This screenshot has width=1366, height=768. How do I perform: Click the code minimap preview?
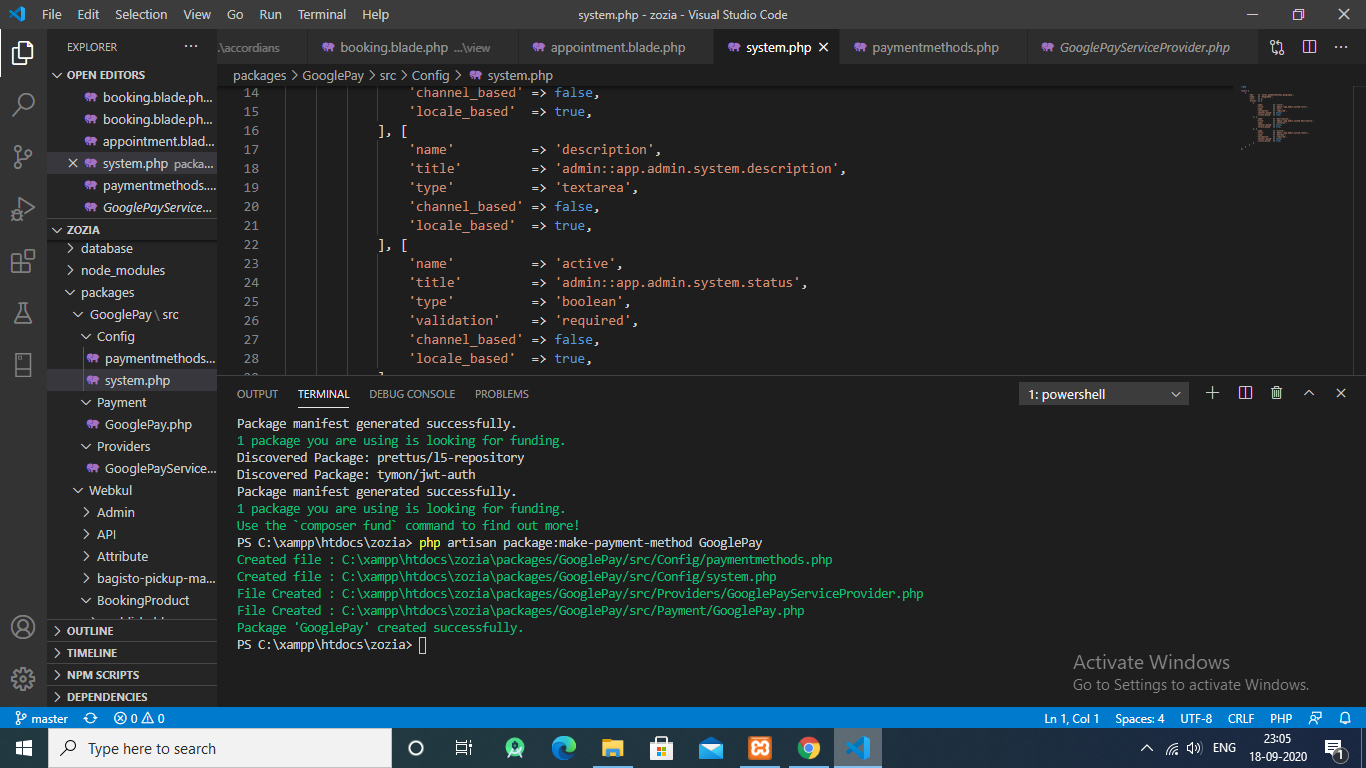(x=1280, y=118)
